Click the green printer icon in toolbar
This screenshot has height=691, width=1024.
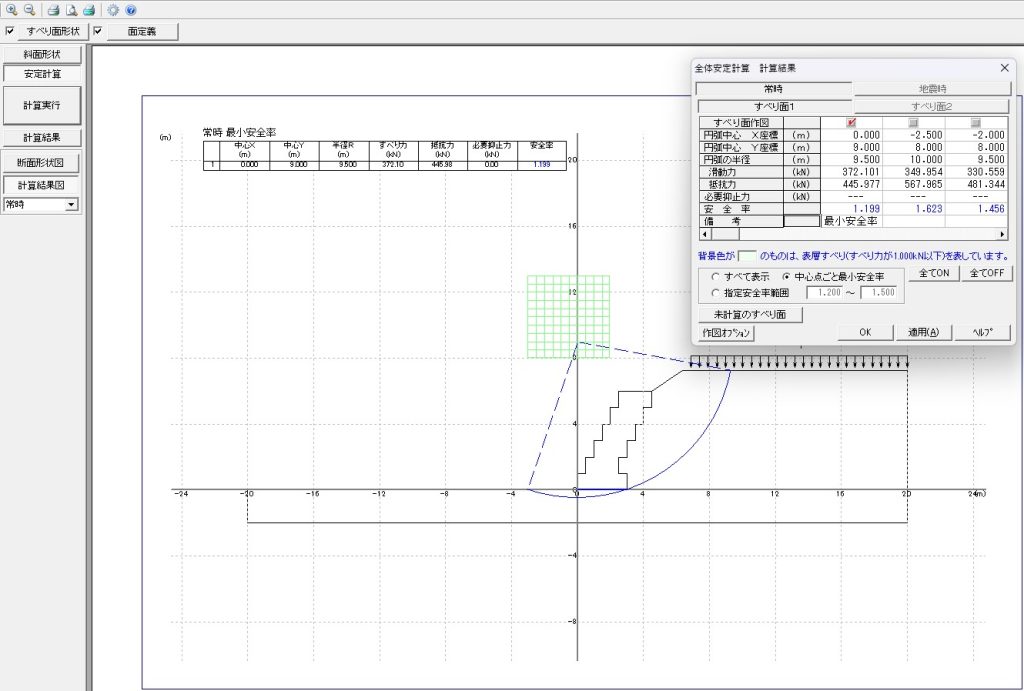coord(89,10)
